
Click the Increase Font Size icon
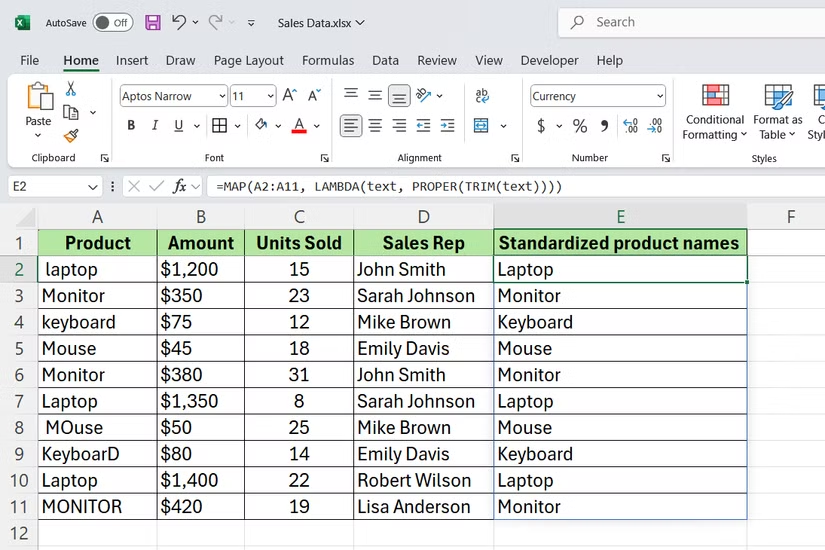pos(290,96)
